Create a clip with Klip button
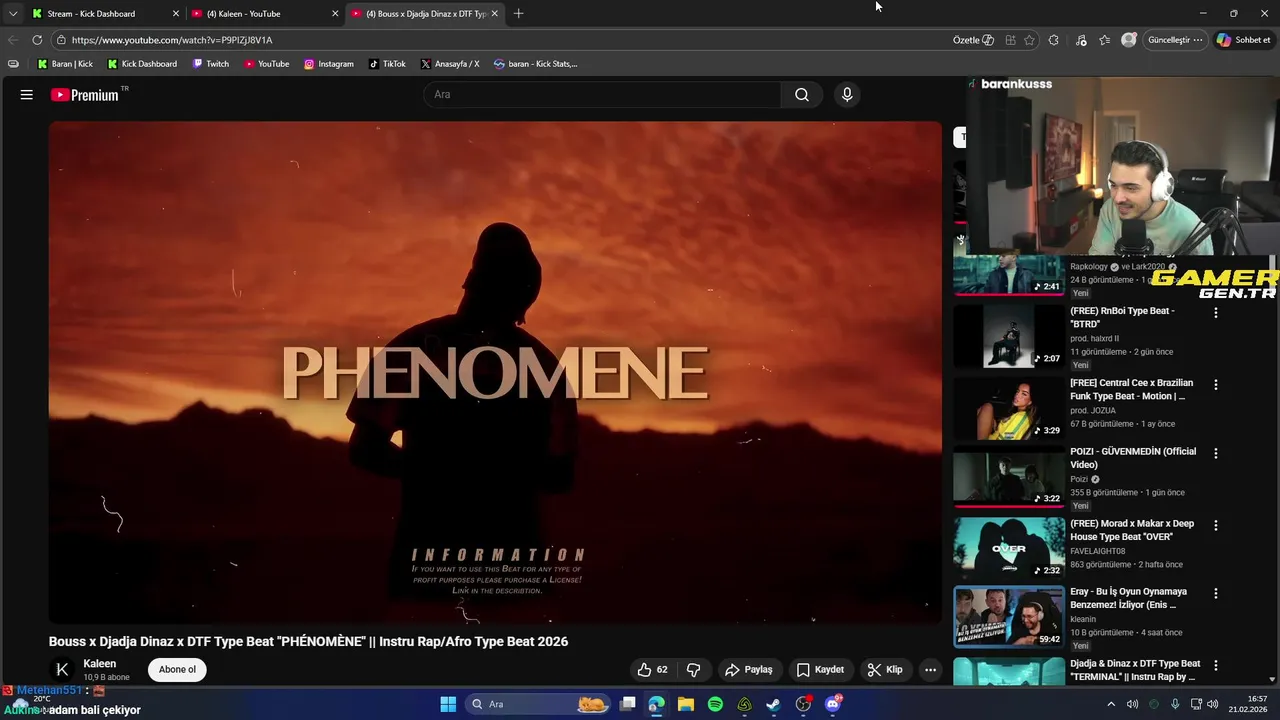This screenshot has height=720, width=1280. pos(885,670)
